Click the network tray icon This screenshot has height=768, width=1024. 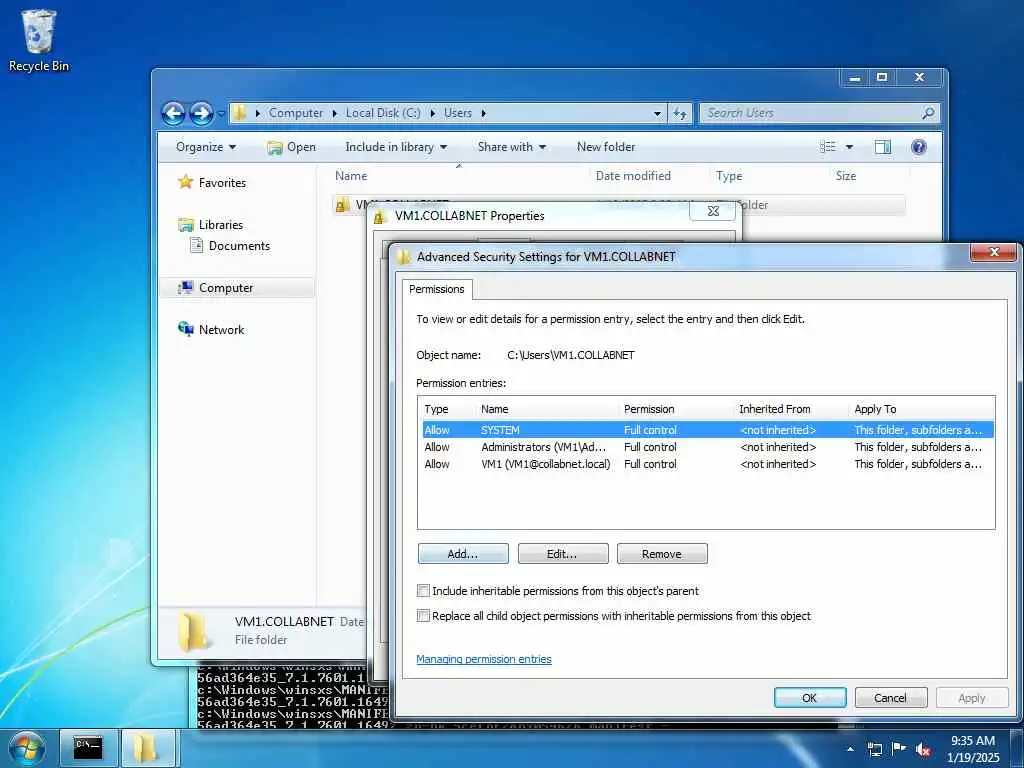875,750
